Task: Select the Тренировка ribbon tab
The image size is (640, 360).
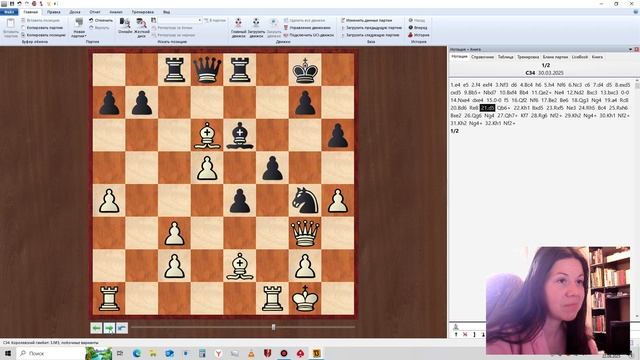Action: click(142, 12)
